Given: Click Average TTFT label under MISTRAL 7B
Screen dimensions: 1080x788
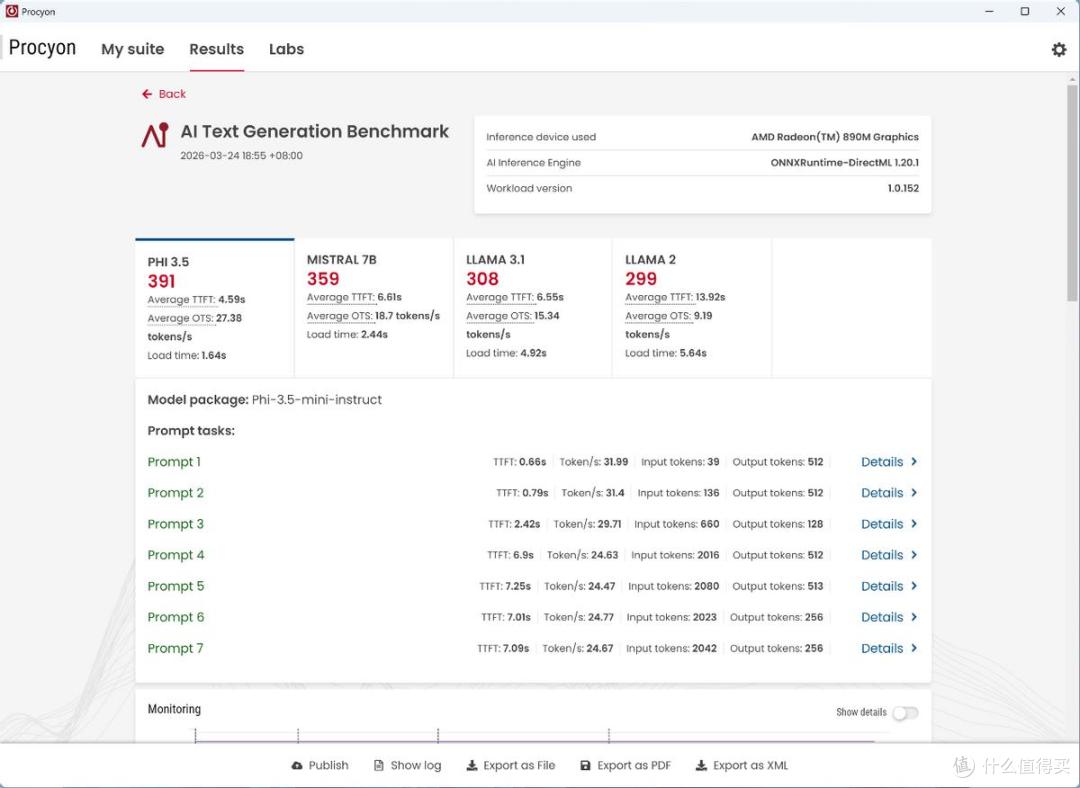Looking at the screenshot, I should [340, 297].
